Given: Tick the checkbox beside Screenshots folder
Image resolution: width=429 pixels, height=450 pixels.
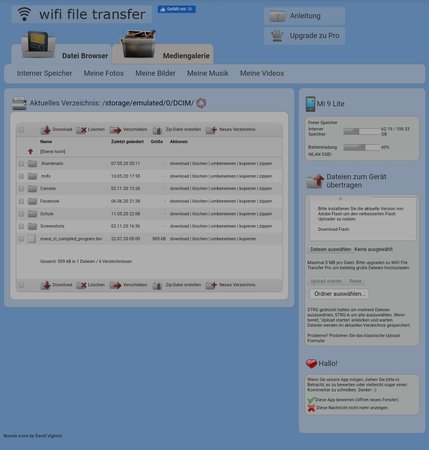Looking at the screenshot, I should coord(21,226).
